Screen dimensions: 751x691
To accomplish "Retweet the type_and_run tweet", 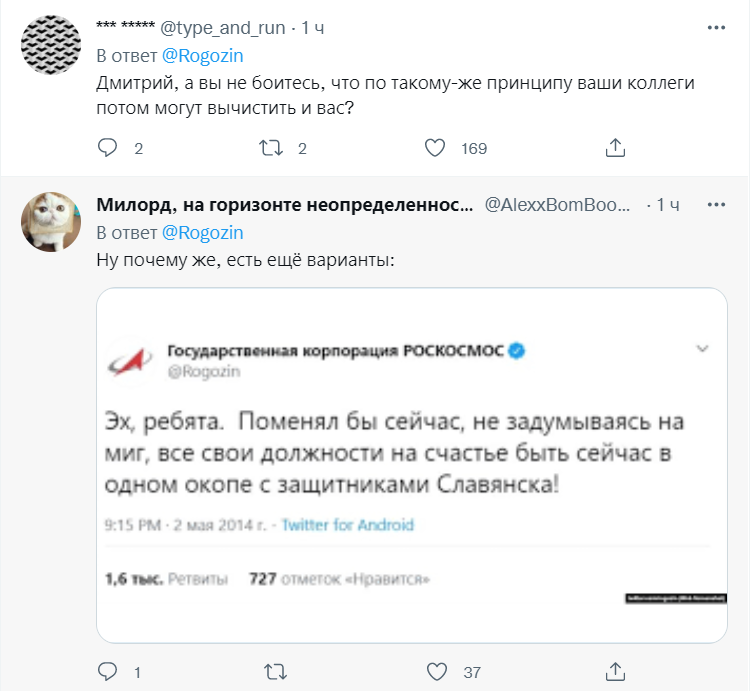I will [x=270, y=148].
